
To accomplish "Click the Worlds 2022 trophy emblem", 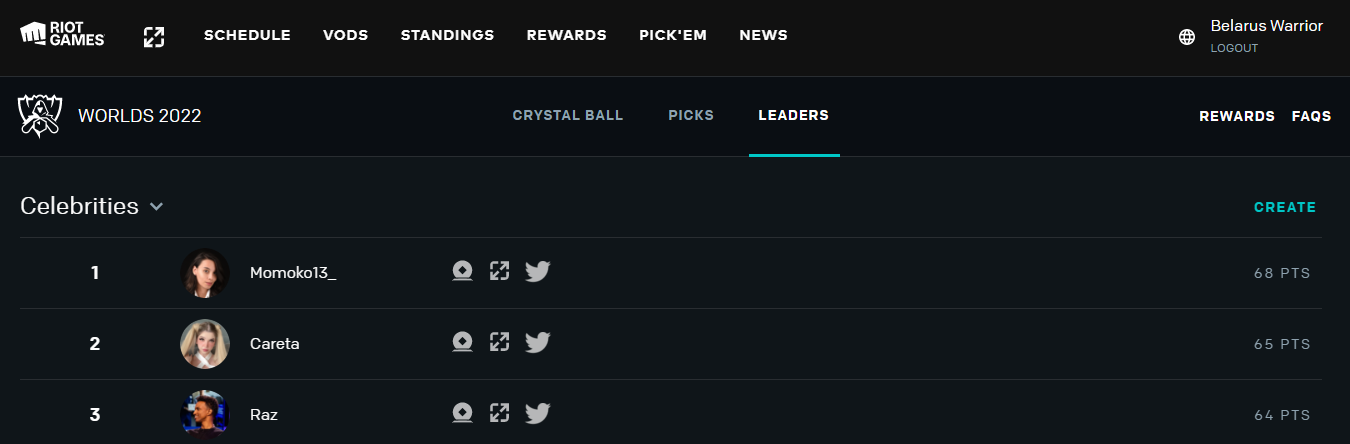I will click(x=40, y=116).
